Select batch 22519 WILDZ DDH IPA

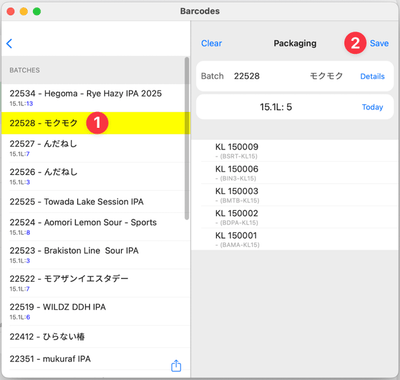click(96, 311)
